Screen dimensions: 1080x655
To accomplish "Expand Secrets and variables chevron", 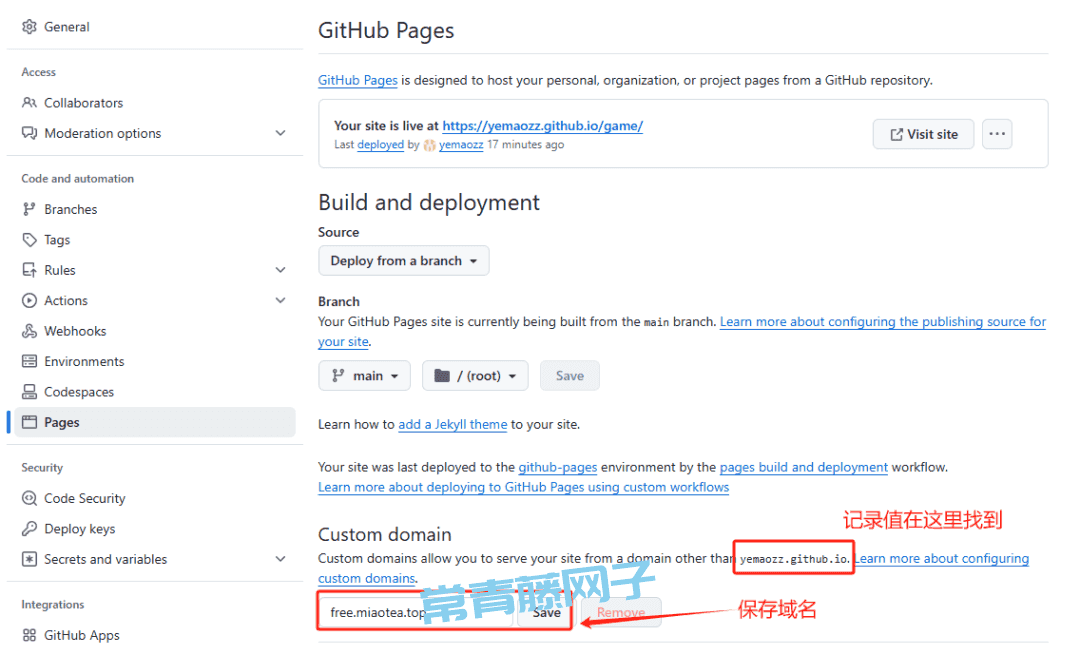I will point(280,559).
